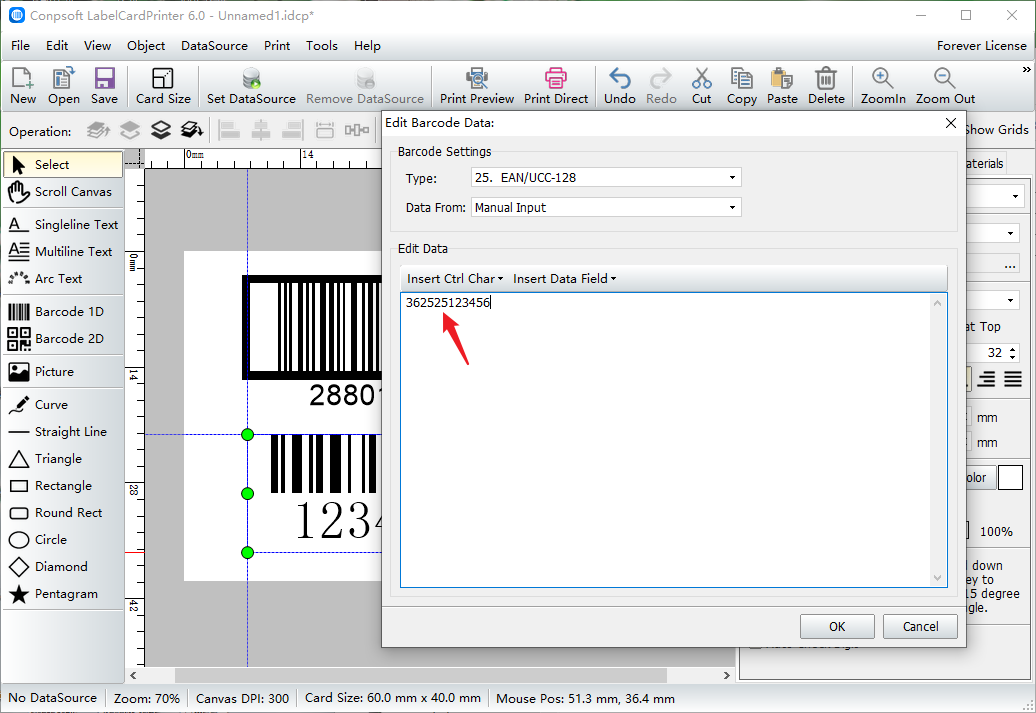Viewport: 1036px width, 713px height.
Task: Expand the Insert Ctrl Char menu
Action: click(x=455, y=279)
